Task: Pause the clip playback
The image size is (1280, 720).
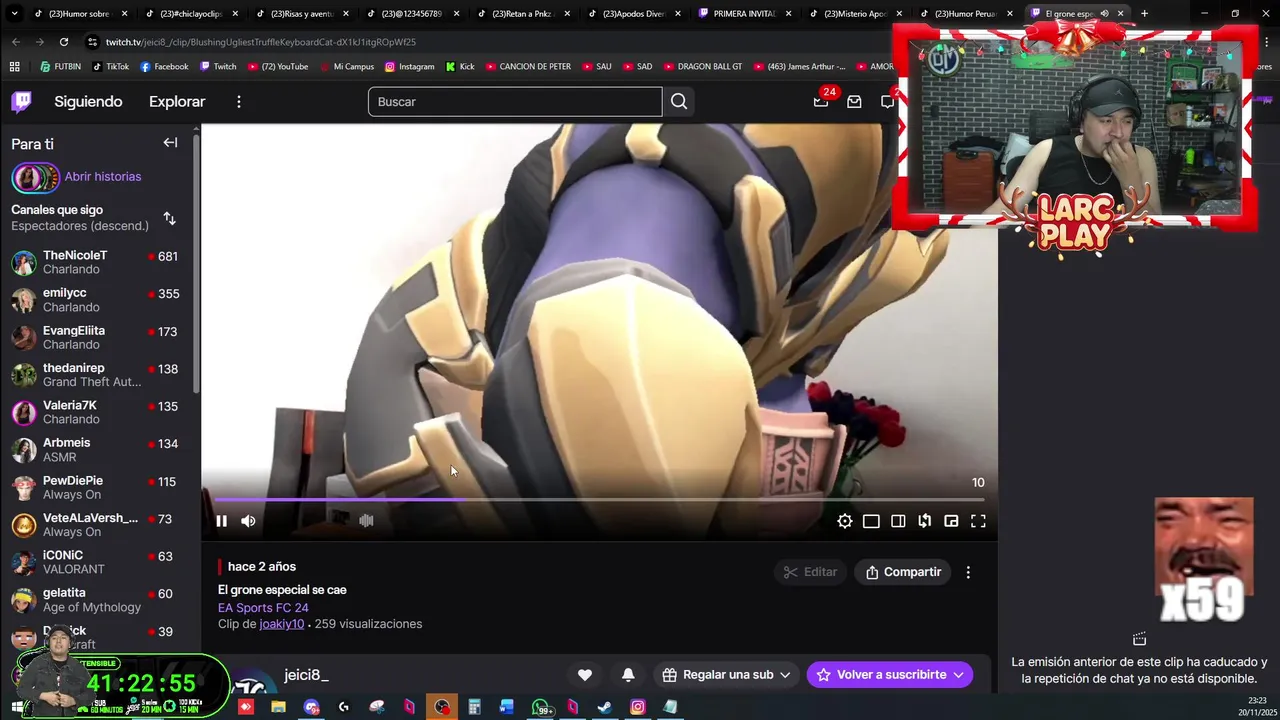Action: tap(221, 521)
